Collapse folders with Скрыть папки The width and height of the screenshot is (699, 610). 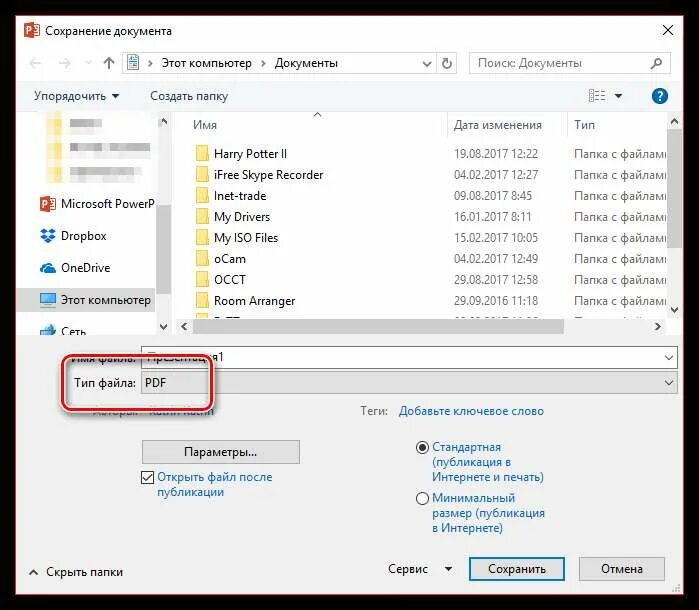(76, 572)
